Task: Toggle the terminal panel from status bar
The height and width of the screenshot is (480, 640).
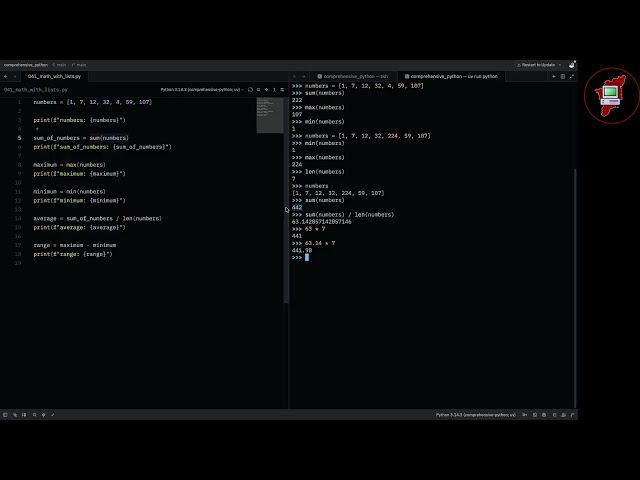Action: [535, 415]
